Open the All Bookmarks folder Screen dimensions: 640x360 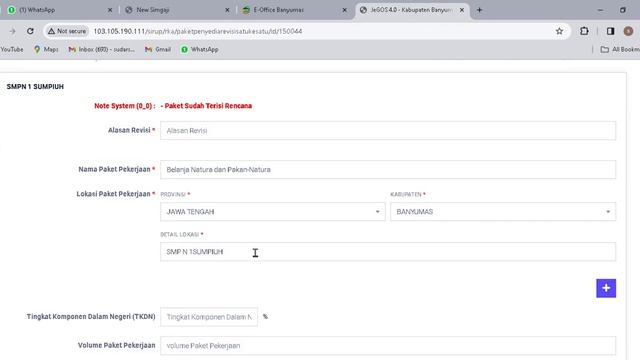point(620,49)
